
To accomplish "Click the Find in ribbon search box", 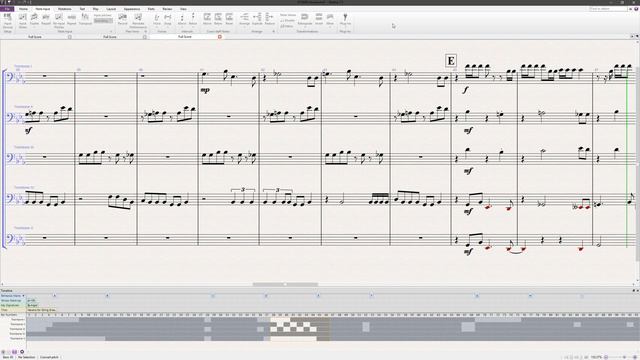I will [607, 9].
